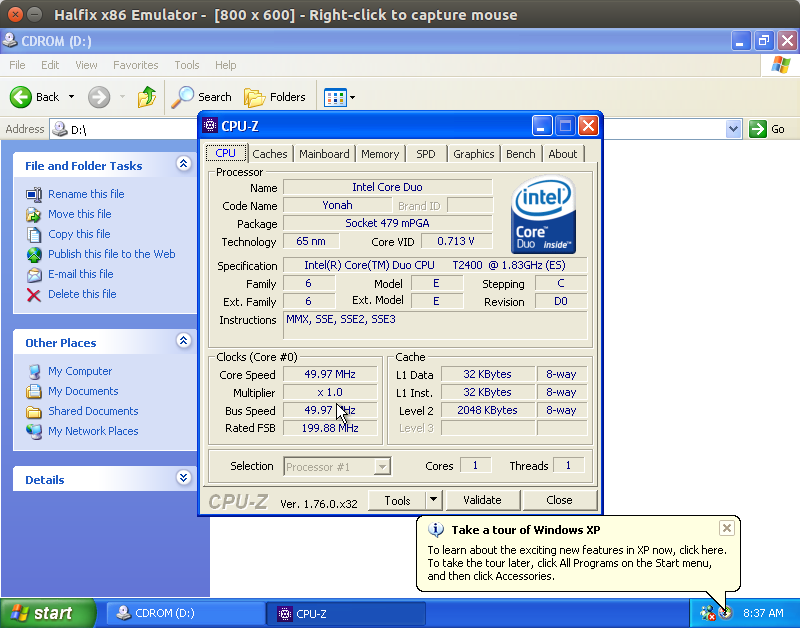The height and width of the screenshot is (628, 800).
Task: Click the Views icon on the toolbar
Action: click(334, 97)
